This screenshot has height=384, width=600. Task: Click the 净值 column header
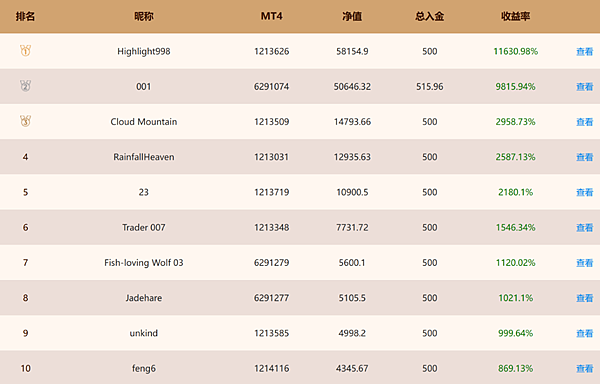click(352, 16)
